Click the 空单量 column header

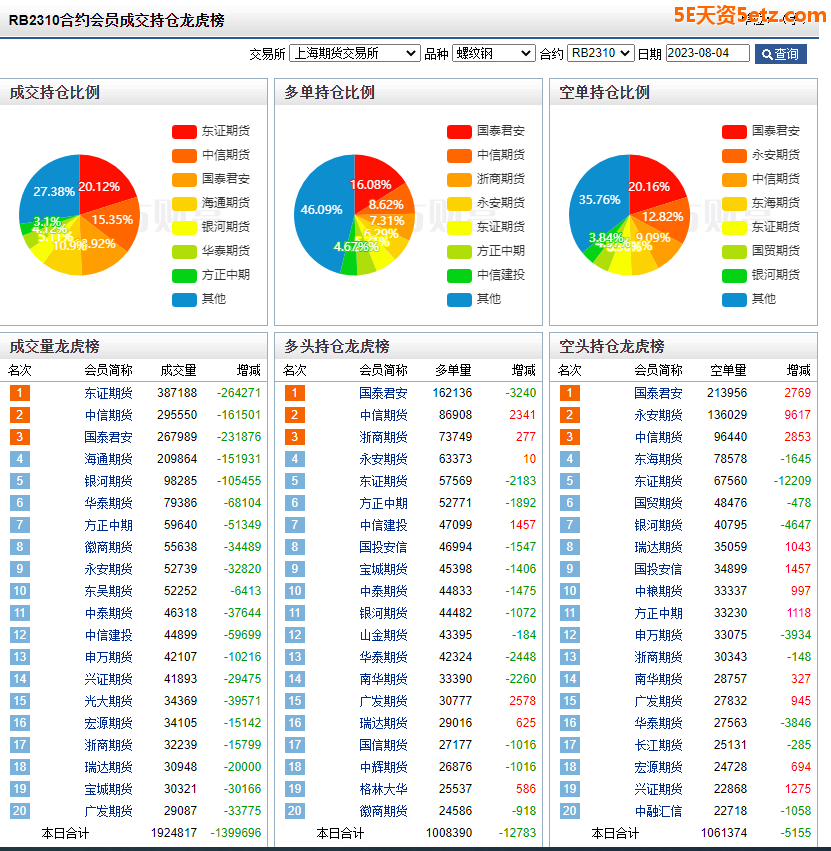pos(728,371)
